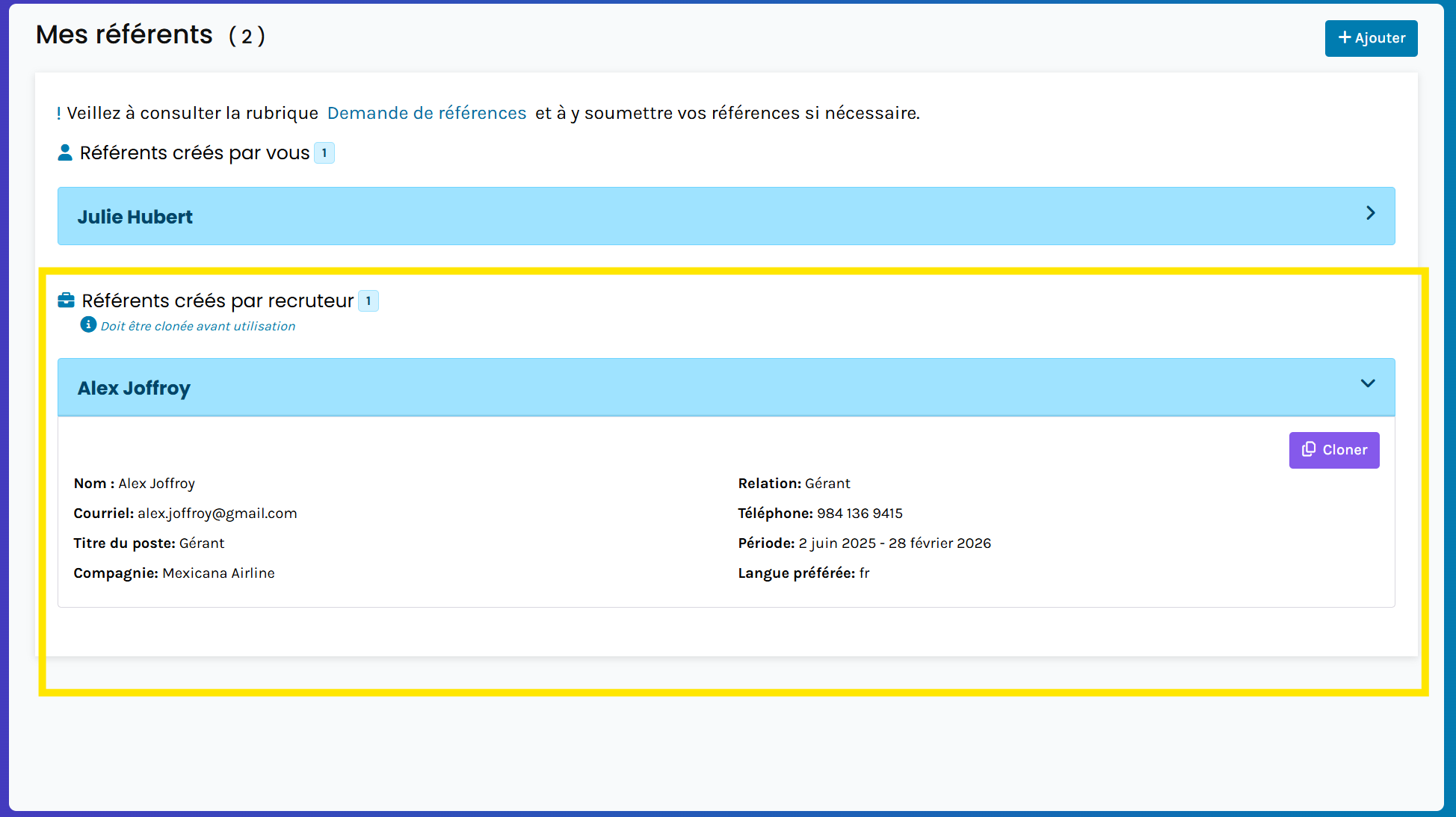The width and height of the screenshot is (1456, 817).
Task: Click the info icon before clone notice
Action: (88, 324)
